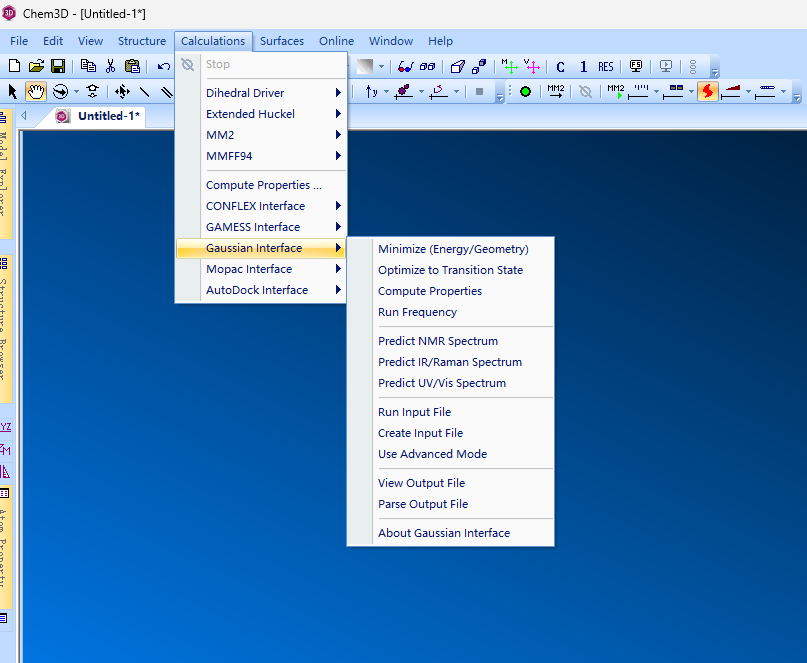
Task: Select the Double Bond drawing tool
Action: click(x=166, y=92)
